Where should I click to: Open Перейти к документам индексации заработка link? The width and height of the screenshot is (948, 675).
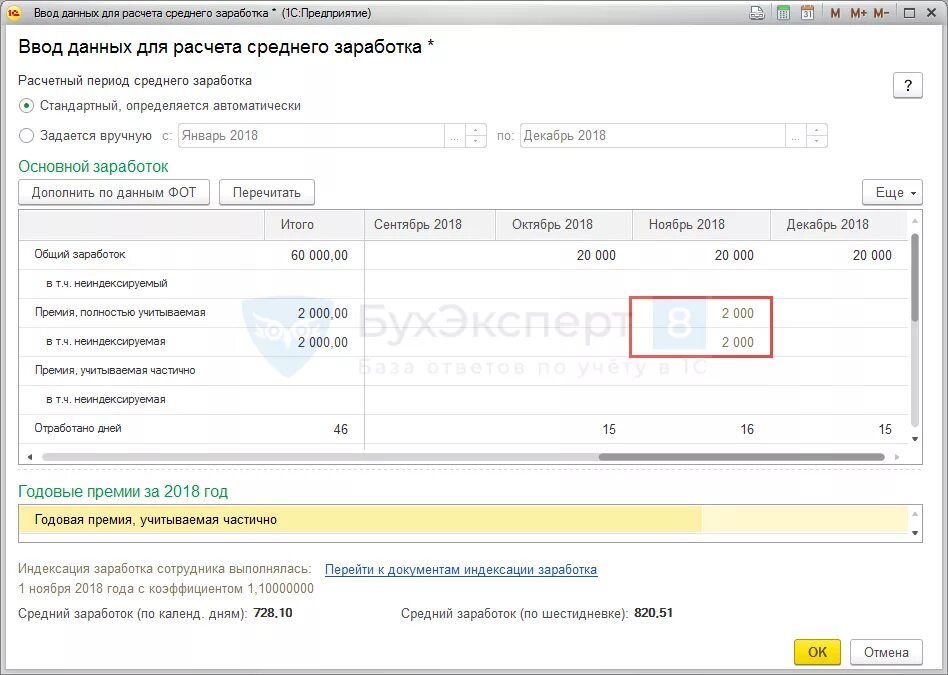click(x=461, y=570)
